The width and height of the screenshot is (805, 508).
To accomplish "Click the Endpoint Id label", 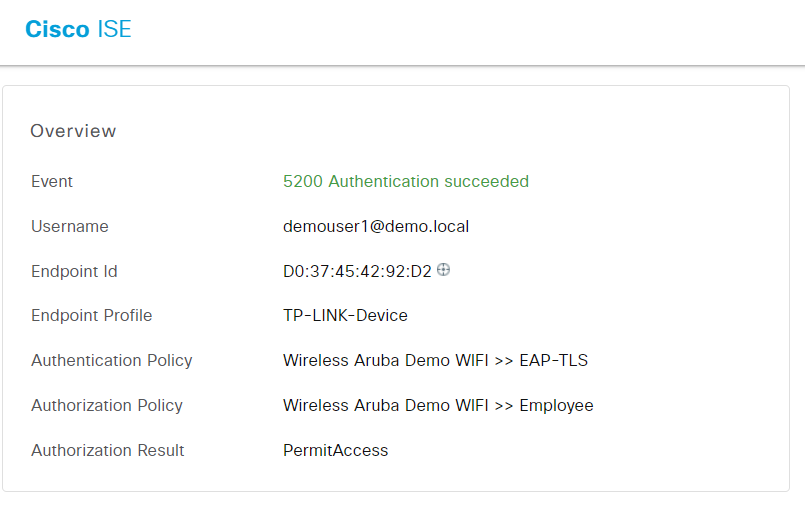I will (x=74, y=271).
